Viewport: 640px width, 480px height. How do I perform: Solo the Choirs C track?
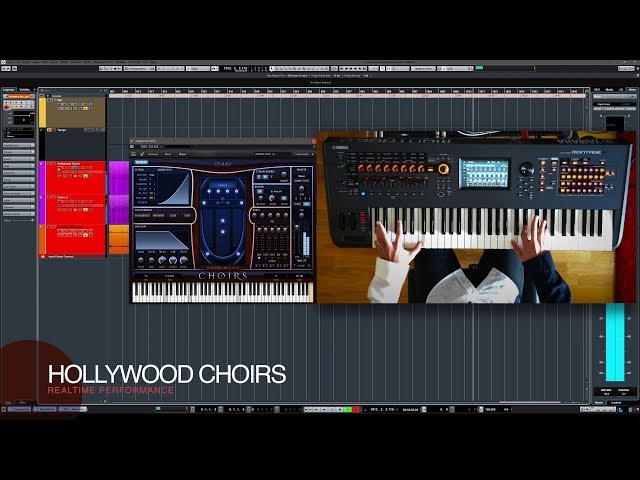53,197
